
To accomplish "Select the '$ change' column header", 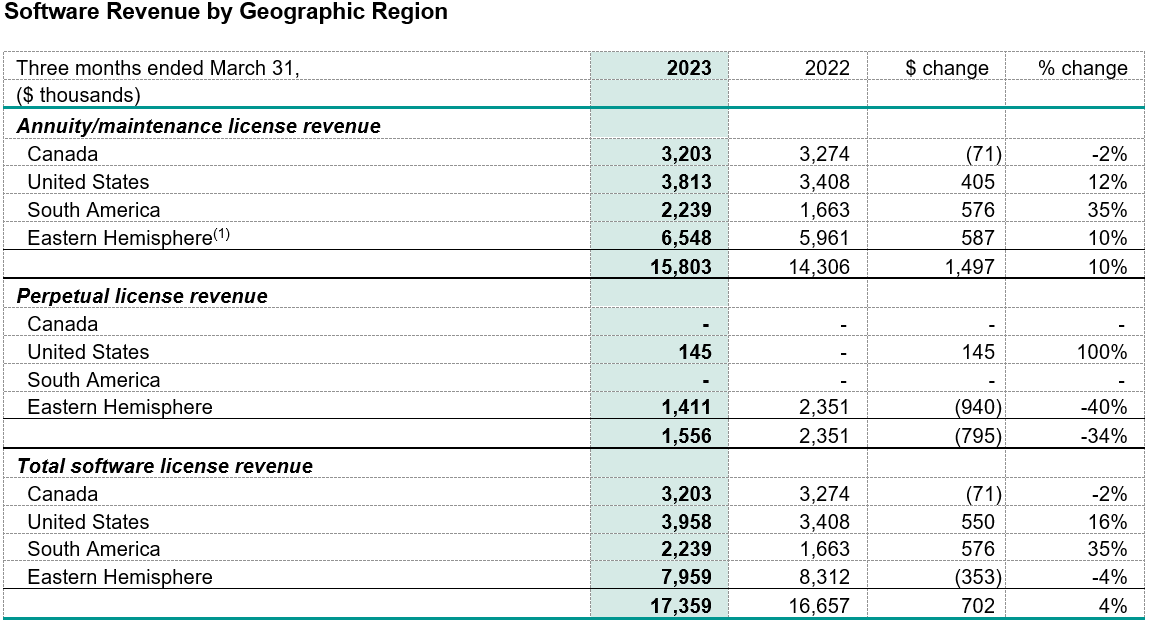I will 946,68.
